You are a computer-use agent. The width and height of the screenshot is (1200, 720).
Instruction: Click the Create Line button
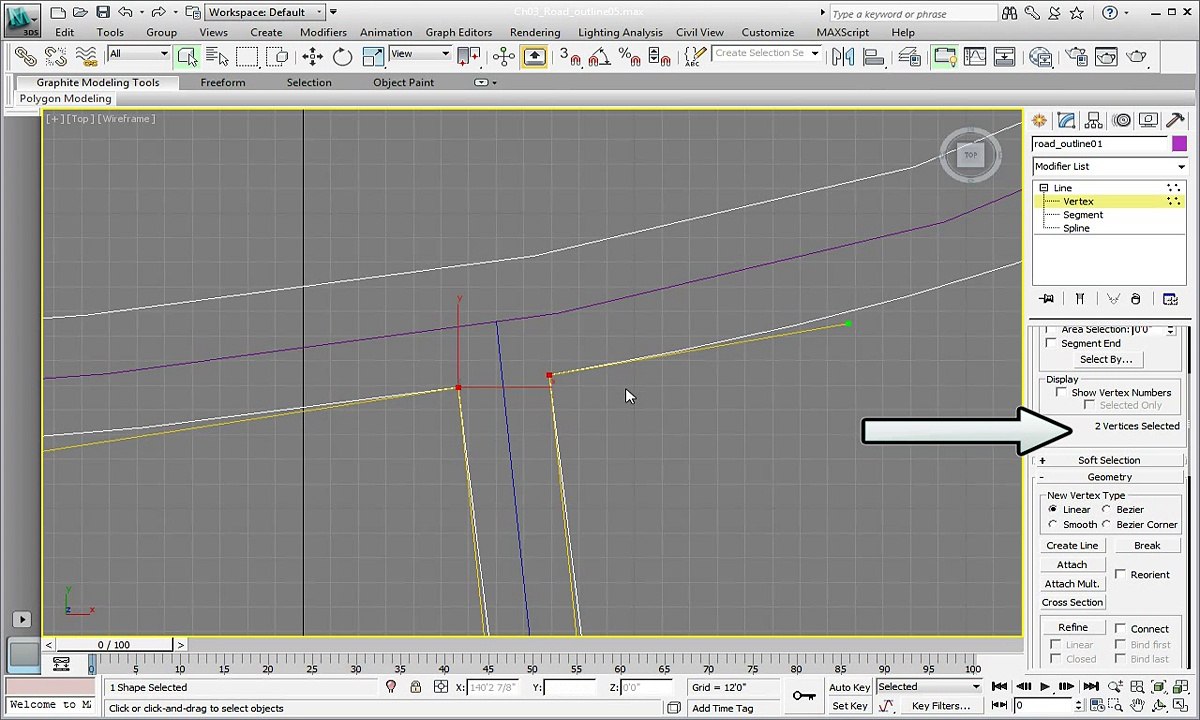point(1072,546)
